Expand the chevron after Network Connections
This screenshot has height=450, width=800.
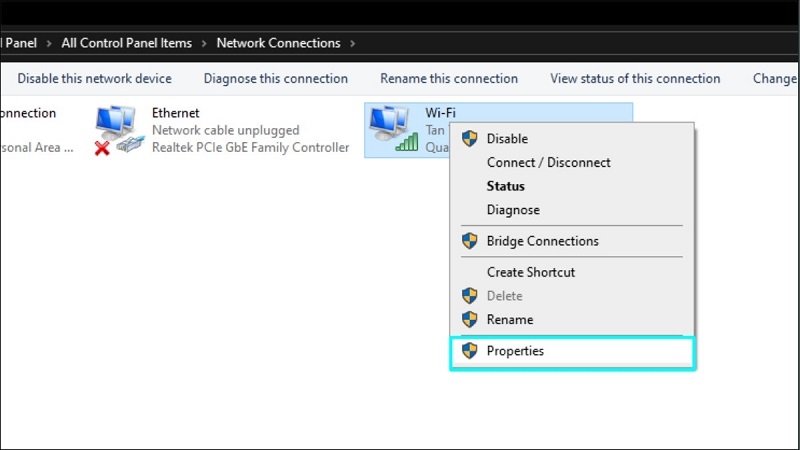coord(351,43)
